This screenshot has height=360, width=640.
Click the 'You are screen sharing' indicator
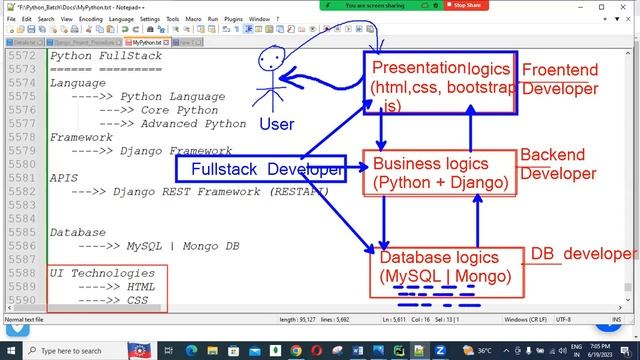pyautogui.click(x=375, y=5)
